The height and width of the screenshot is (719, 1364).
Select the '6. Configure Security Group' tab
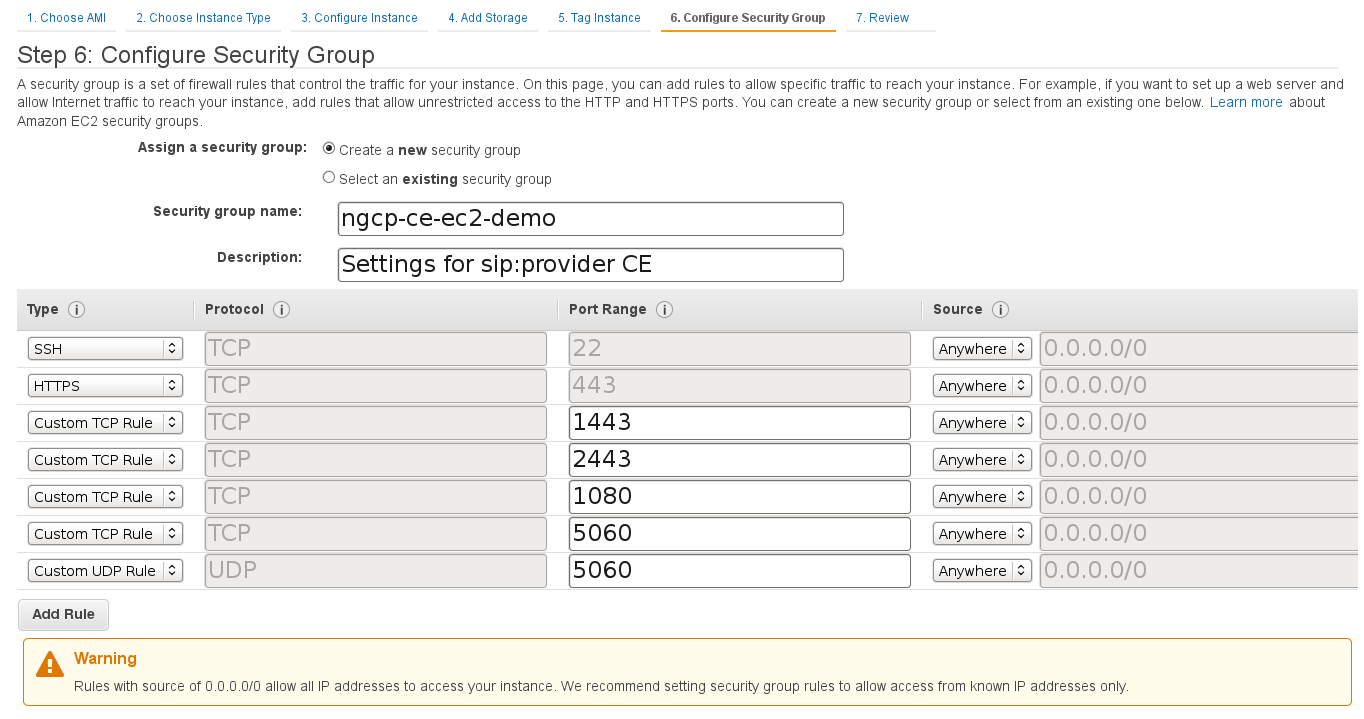748,18
